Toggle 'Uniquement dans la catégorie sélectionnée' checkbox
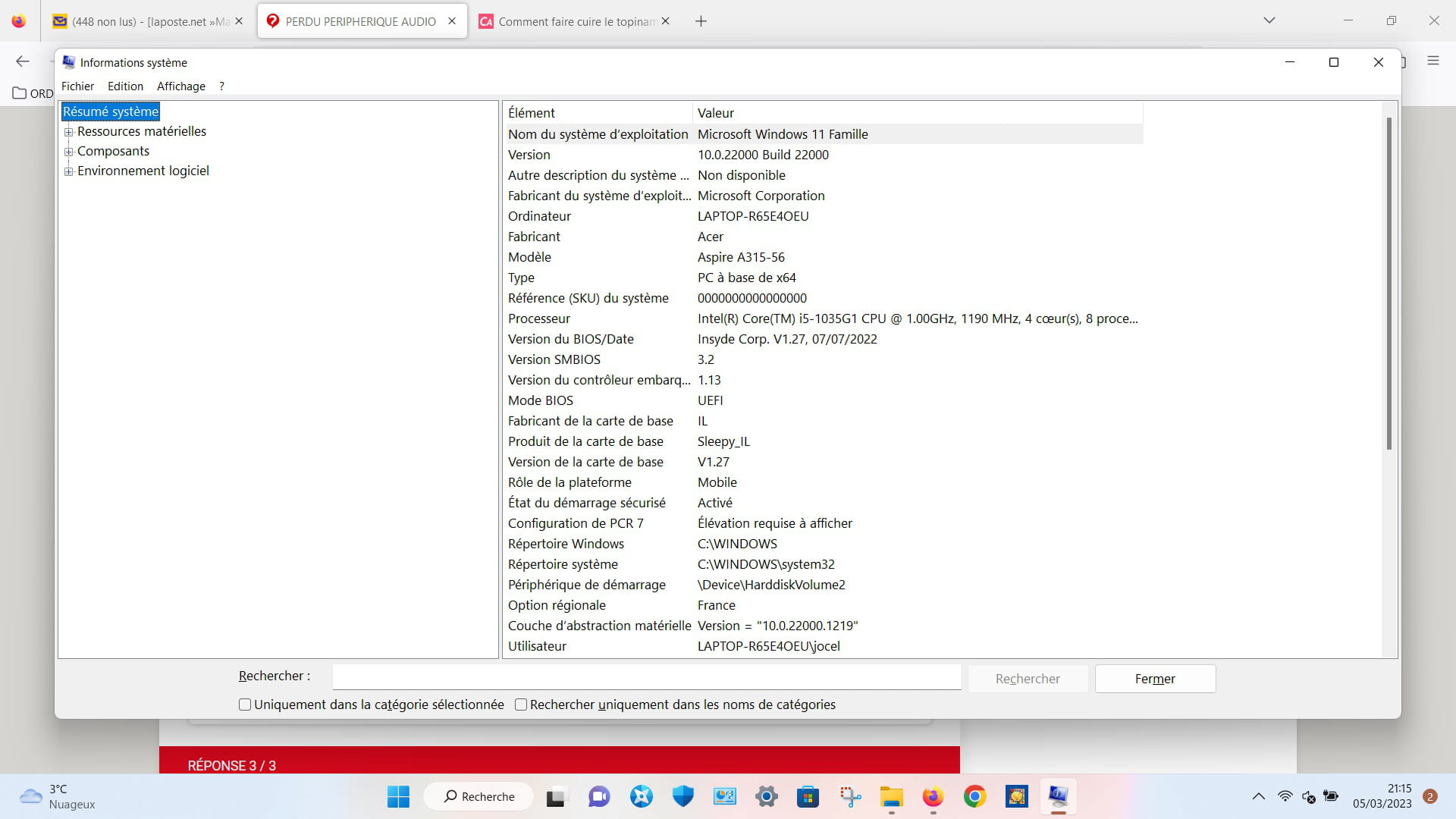The height and width of the screenshot is (819, 1456). point(245,704)
